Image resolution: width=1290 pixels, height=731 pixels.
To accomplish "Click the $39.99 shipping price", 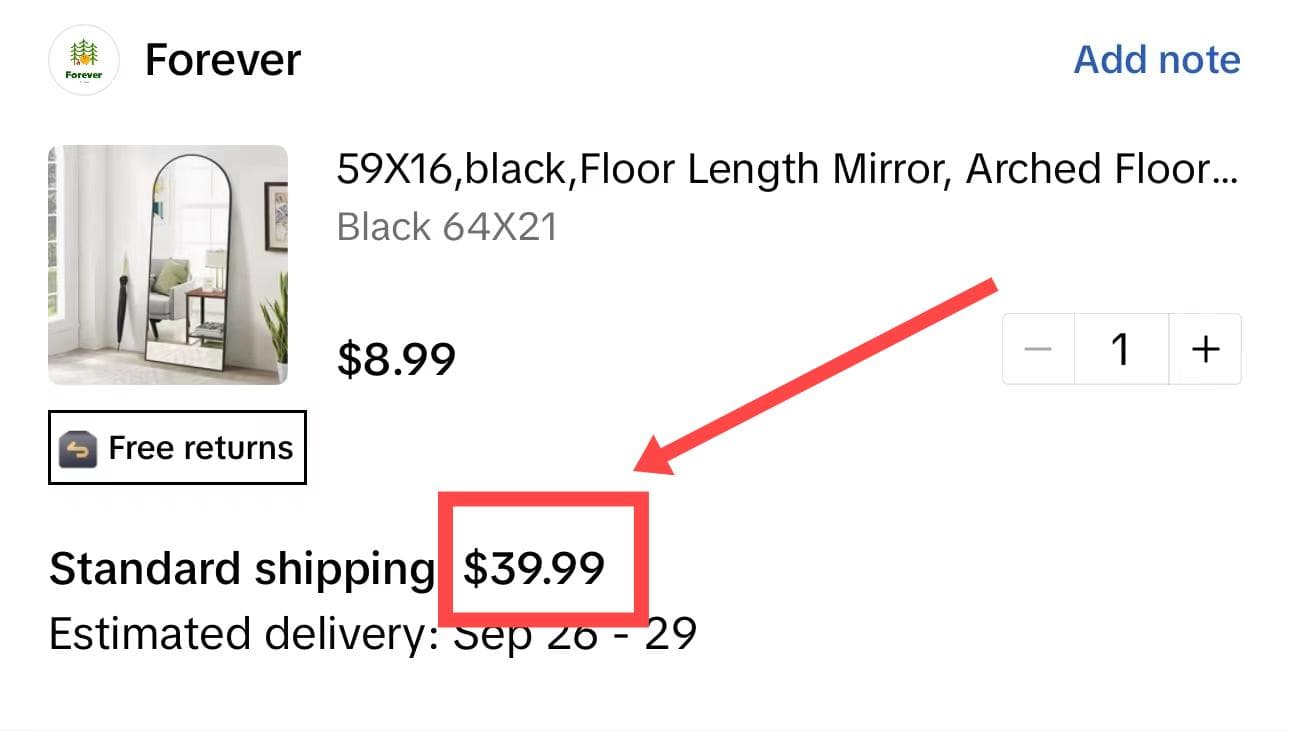I will (534, 569).
